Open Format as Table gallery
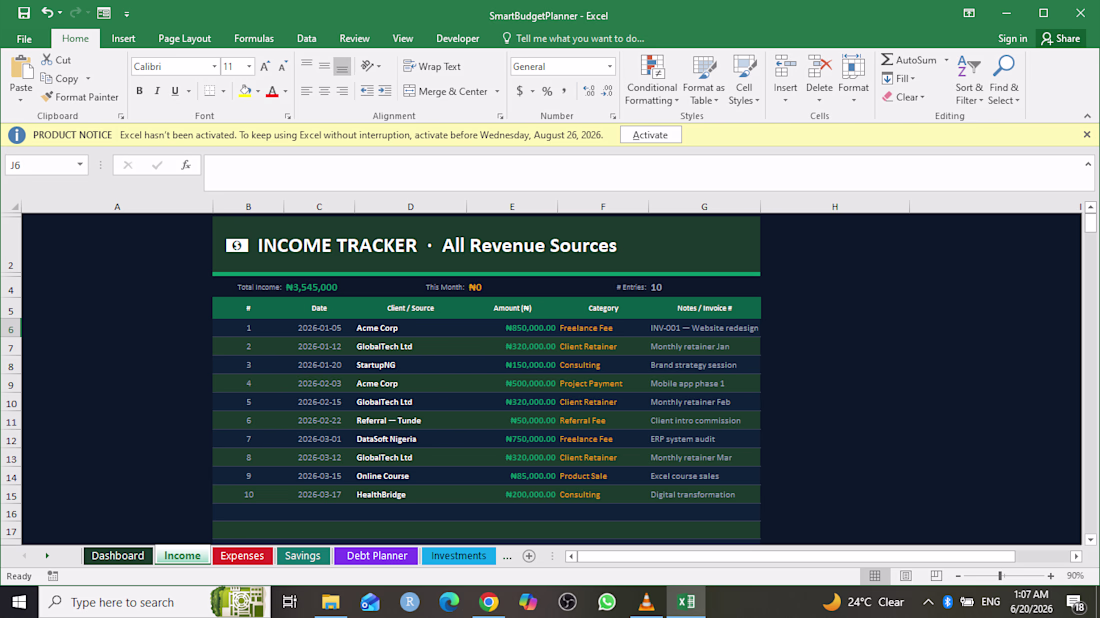 click(704, 80)
